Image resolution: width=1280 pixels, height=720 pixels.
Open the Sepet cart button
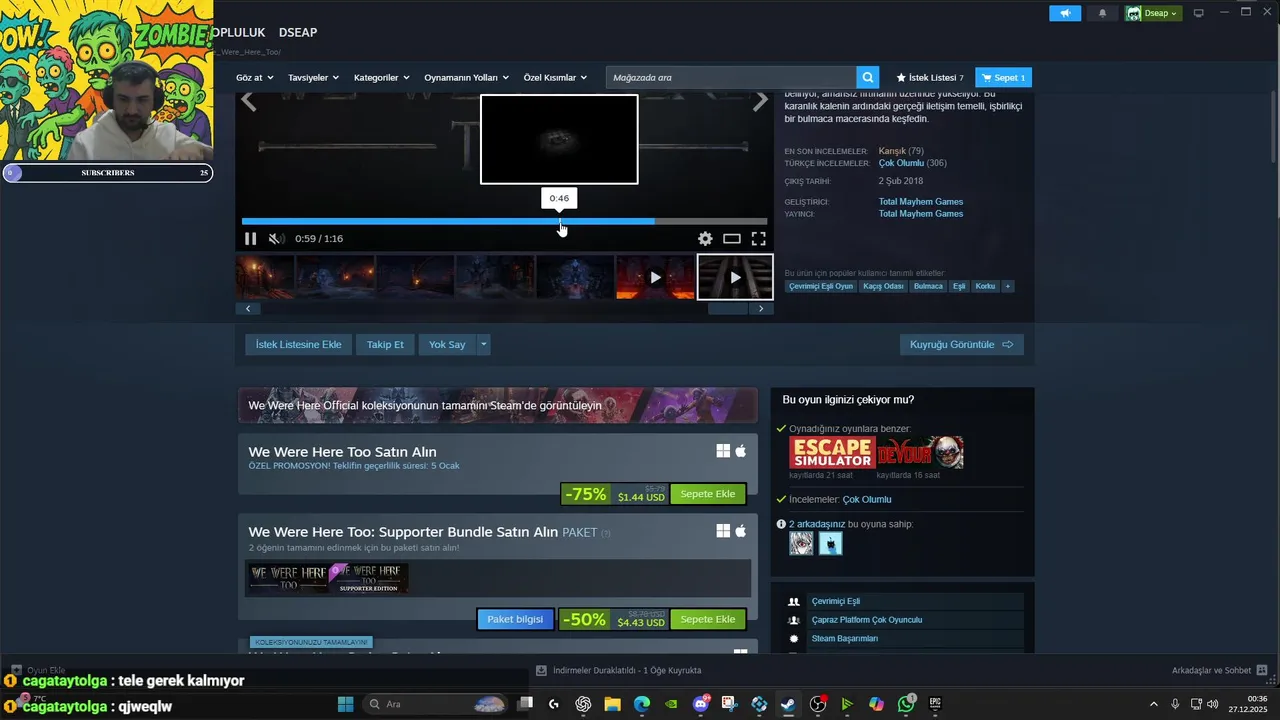(x=1002, y=77)
